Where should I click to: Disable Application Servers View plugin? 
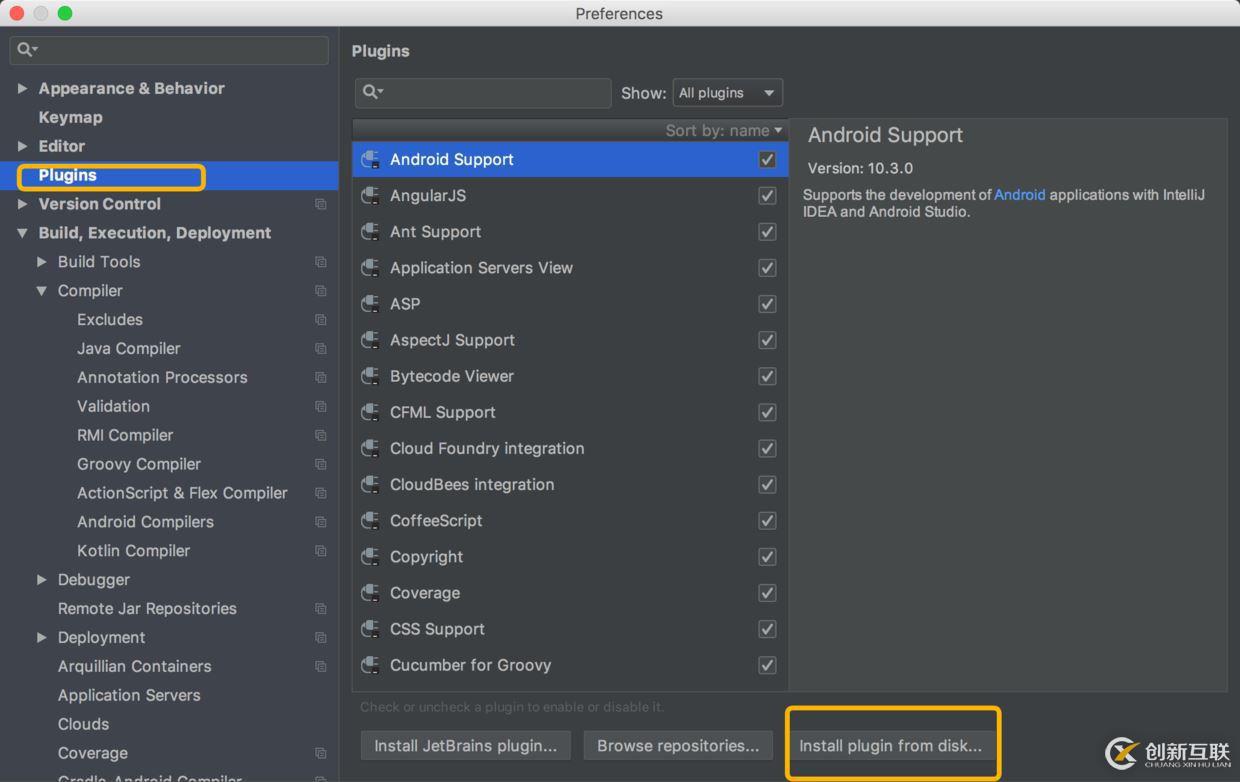click(x=767, y=267)
